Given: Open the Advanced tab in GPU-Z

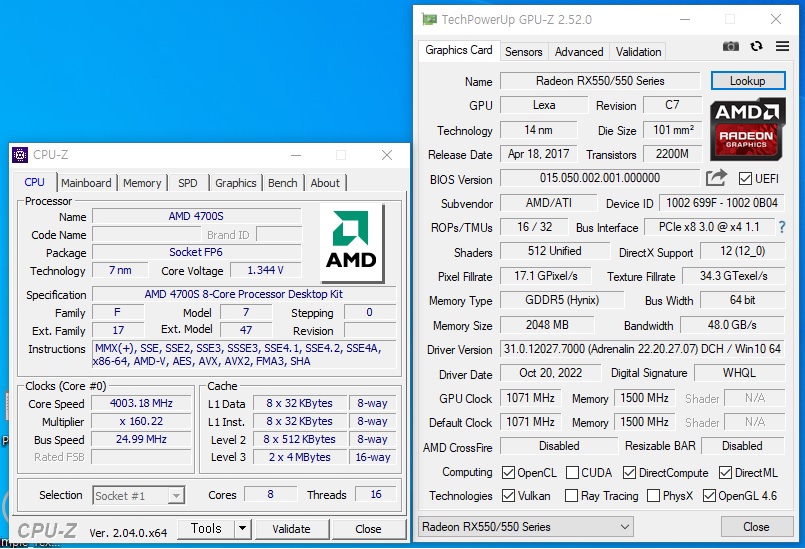Looking at the screenshot, I should tap(579, 52).
